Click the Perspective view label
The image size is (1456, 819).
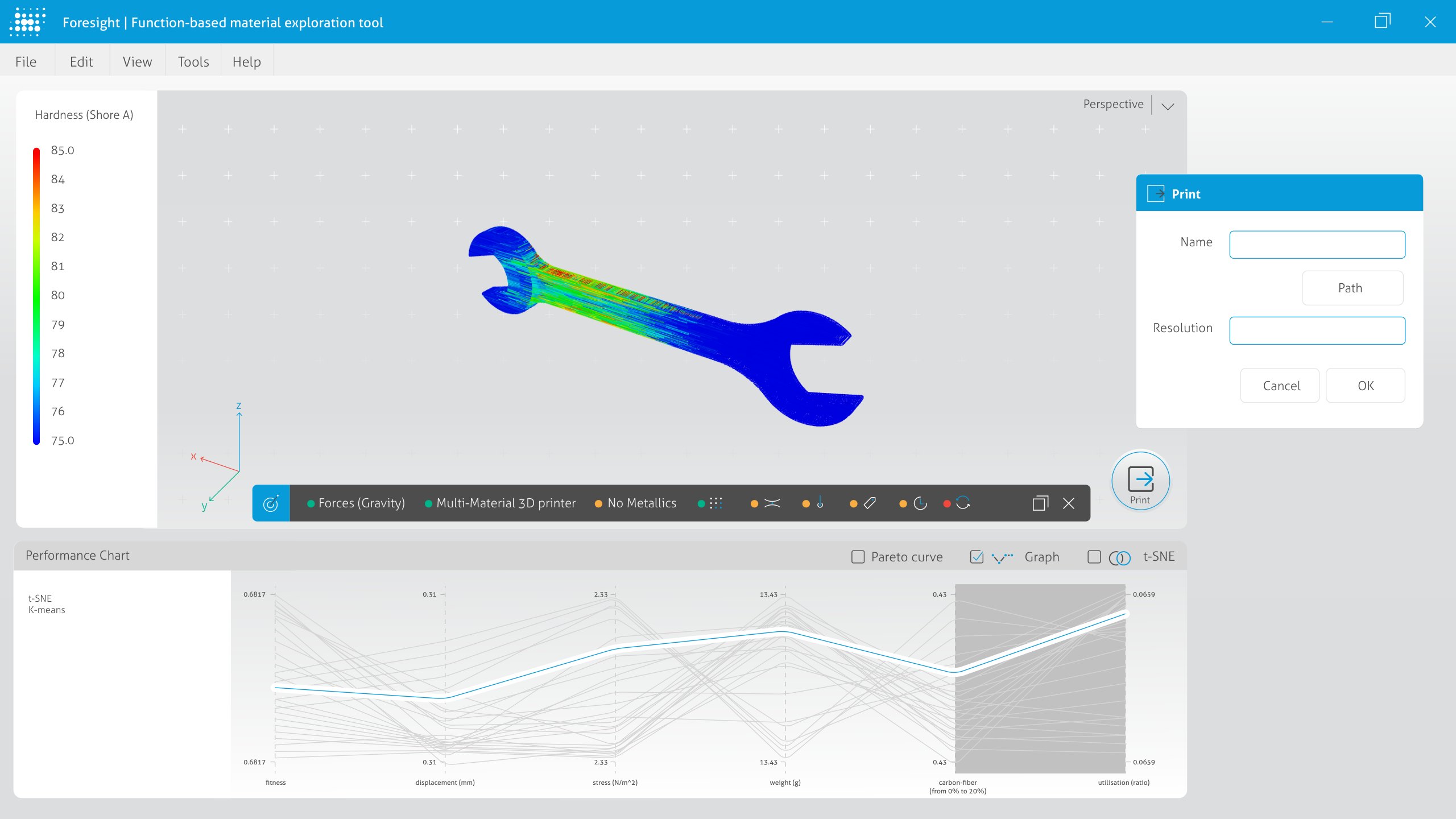(x=1113, y=104)
